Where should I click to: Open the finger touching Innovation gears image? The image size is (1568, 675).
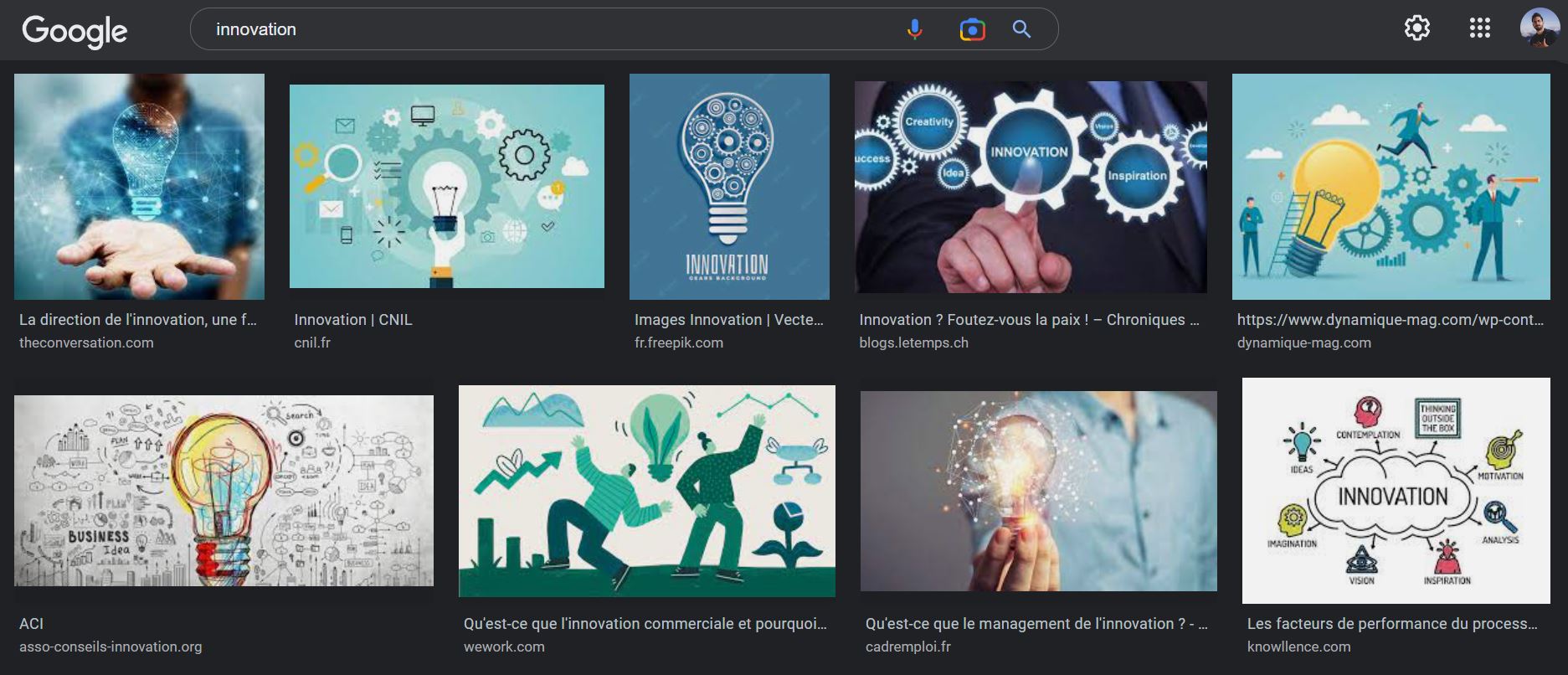click(x=1031, y=187)
